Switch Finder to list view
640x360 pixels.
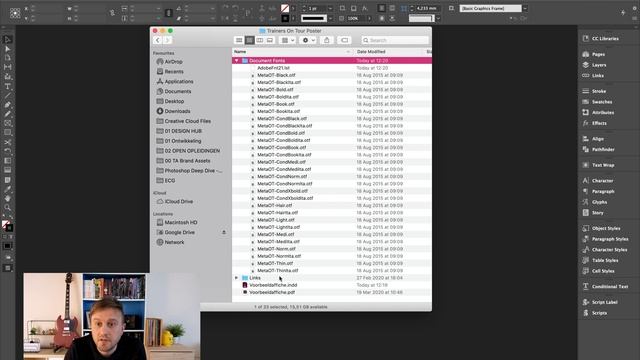249,40
